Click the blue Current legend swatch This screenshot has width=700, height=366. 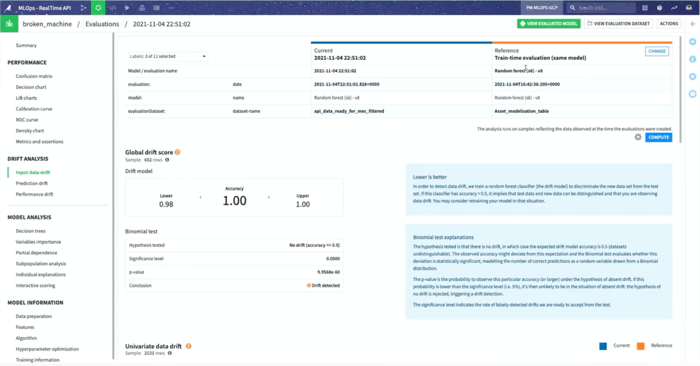603,346
